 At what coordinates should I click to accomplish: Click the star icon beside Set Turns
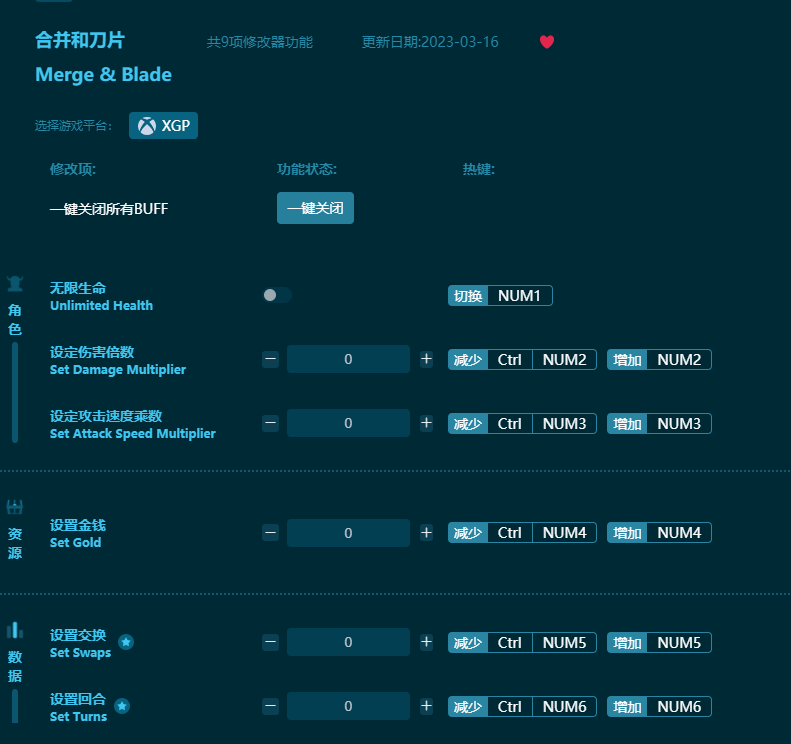[x=122, y=706]
